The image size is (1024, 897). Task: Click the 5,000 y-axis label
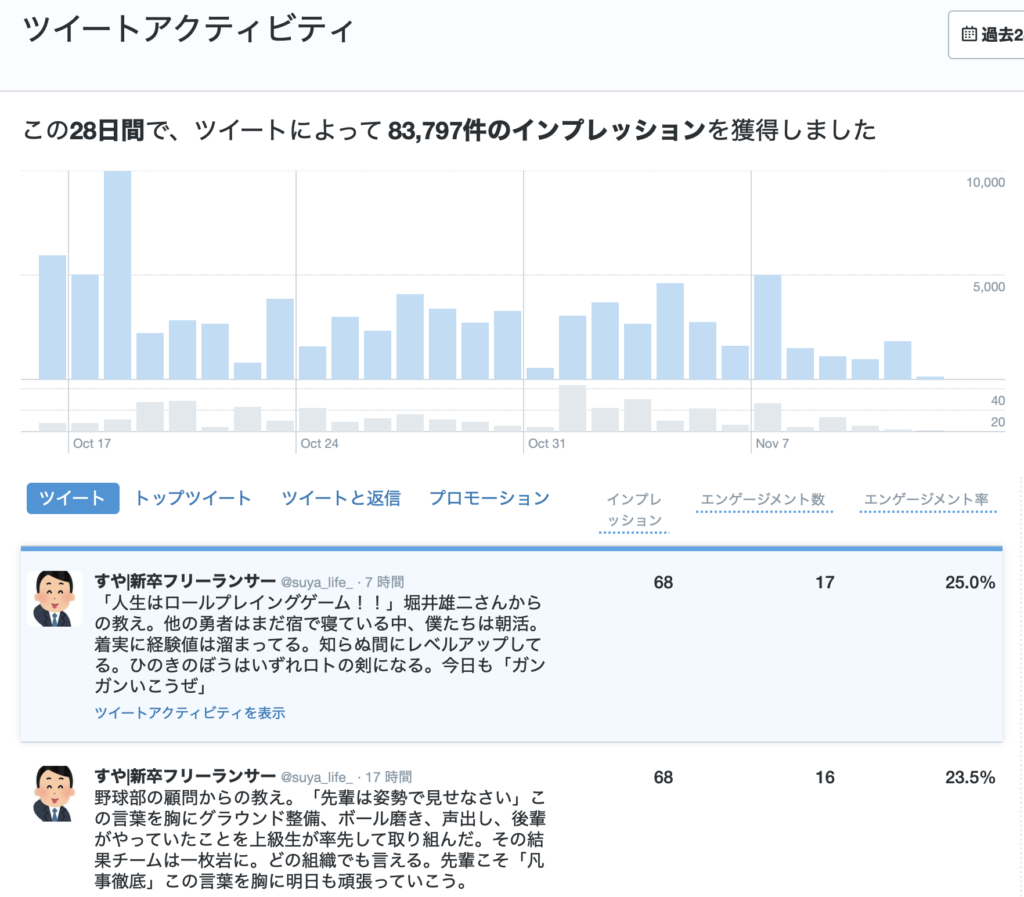989,287
